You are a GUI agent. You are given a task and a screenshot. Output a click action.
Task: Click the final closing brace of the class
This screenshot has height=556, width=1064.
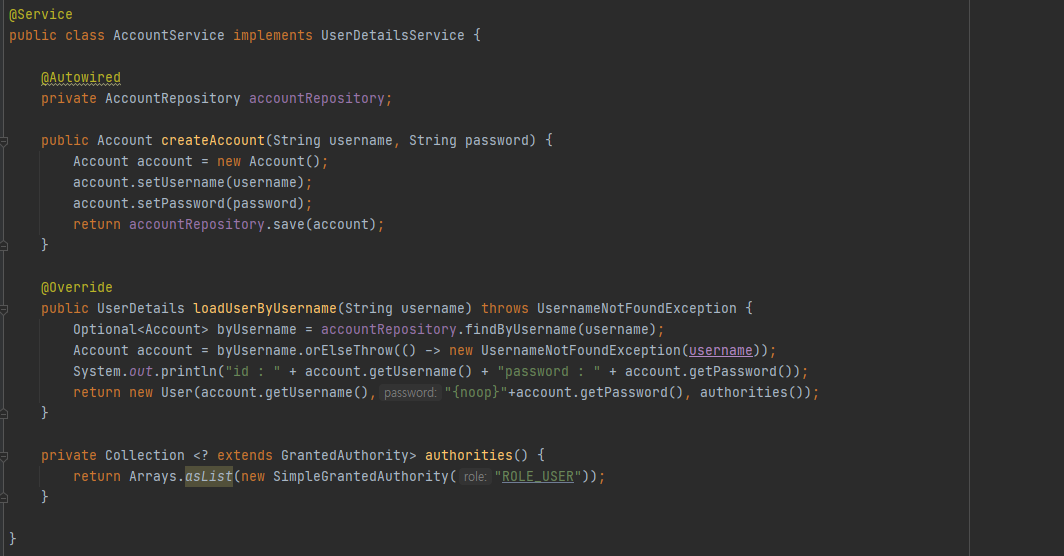tap(12, 539)
